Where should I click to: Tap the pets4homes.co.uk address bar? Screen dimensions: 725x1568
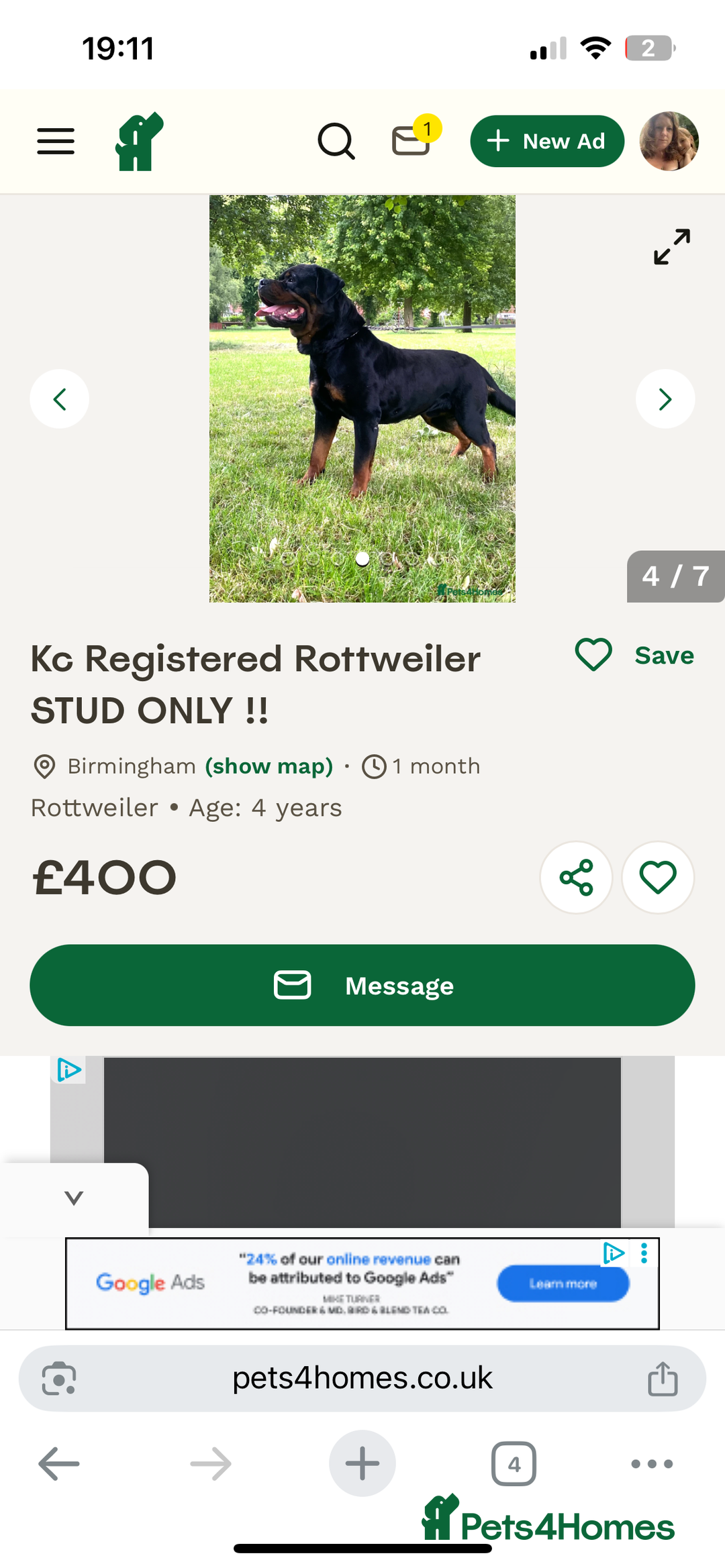tap(362, 1378)
